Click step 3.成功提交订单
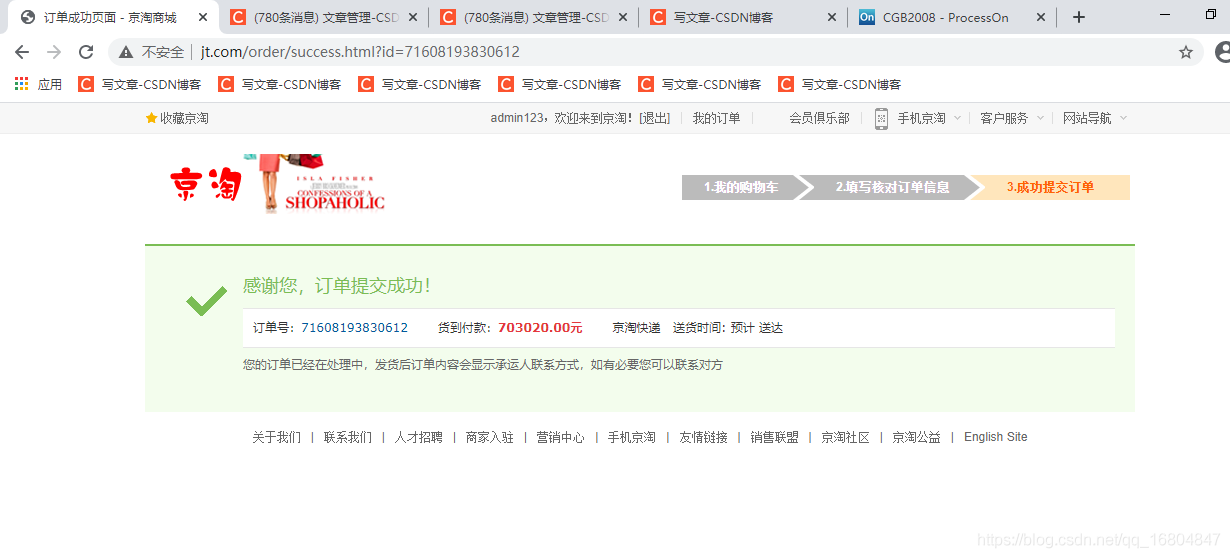 [x=1050, y=187]
